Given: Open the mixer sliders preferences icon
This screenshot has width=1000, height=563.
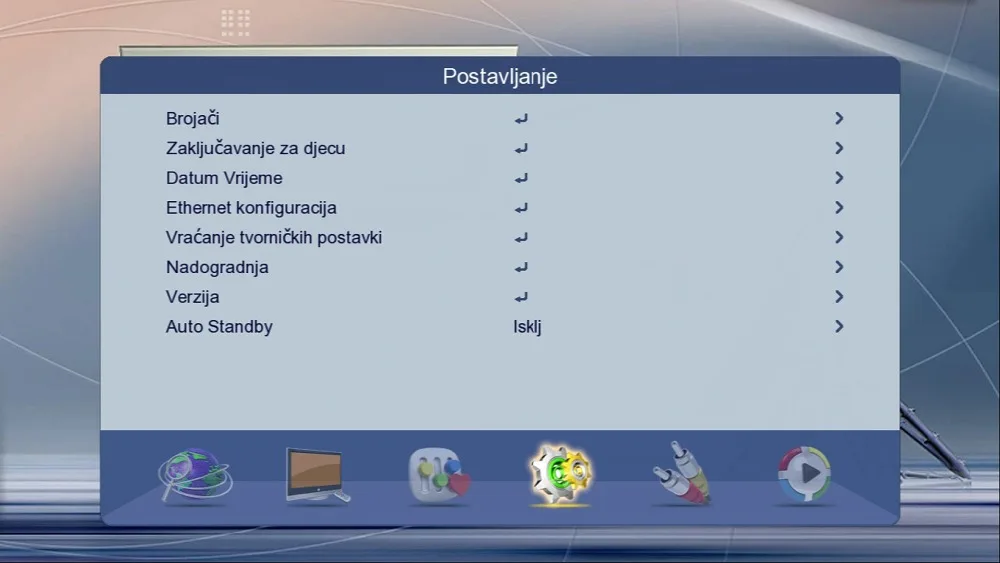Looking at the screenshot, I should (439, 475).
